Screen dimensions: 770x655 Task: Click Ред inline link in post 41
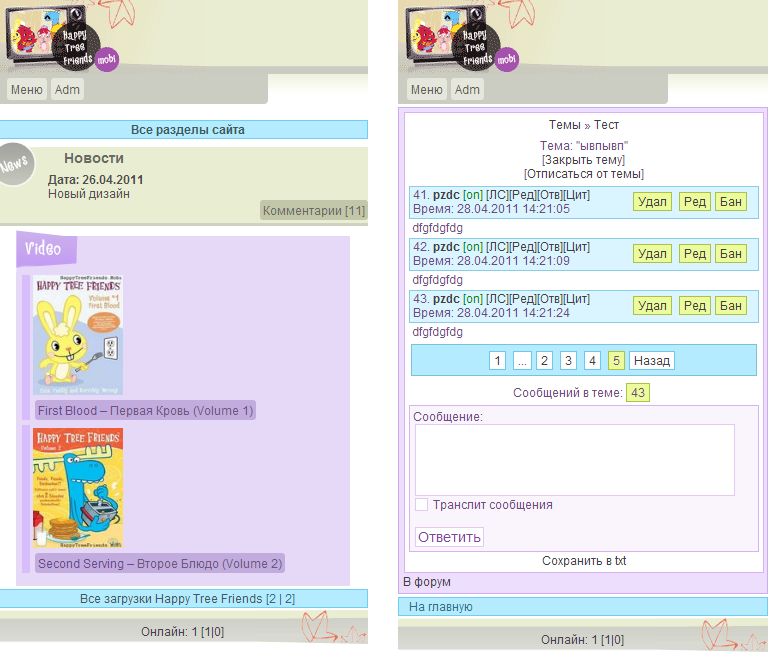(522, 195)
